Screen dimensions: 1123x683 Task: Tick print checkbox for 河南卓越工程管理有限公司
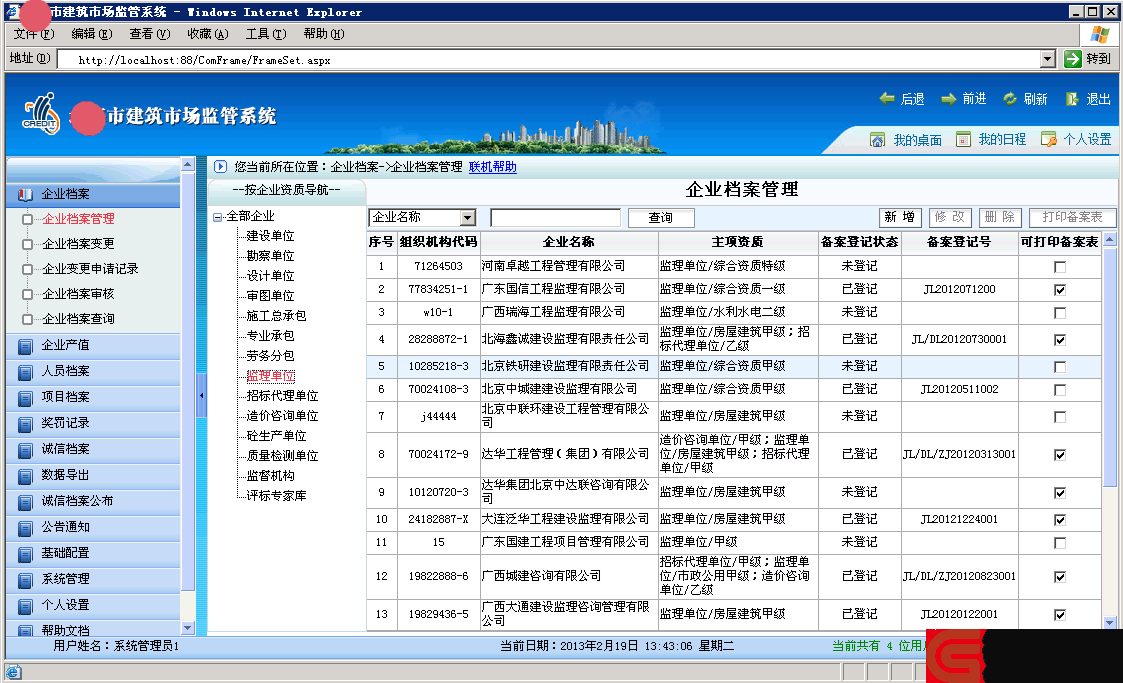1060,267
